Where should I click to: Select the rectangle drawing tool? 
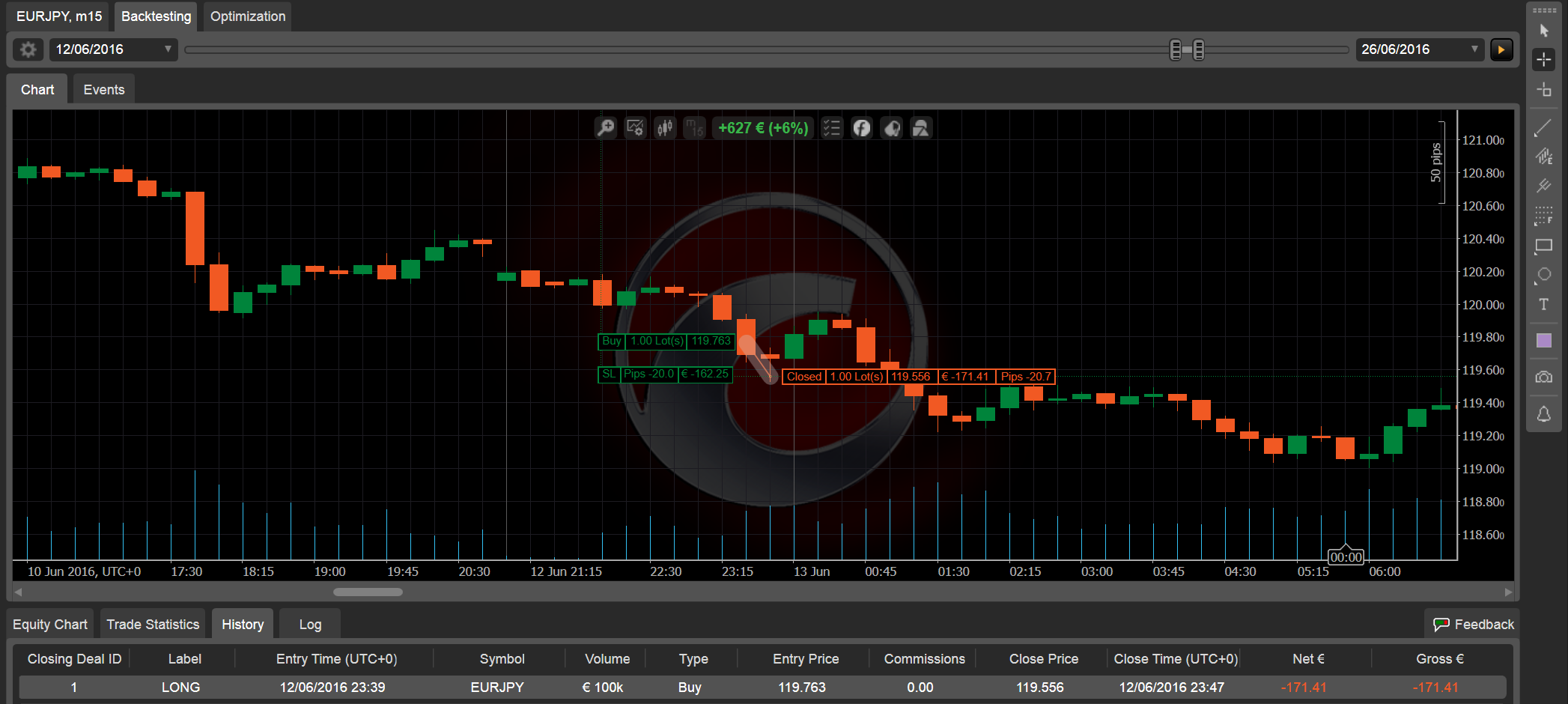click(1544, 246)
